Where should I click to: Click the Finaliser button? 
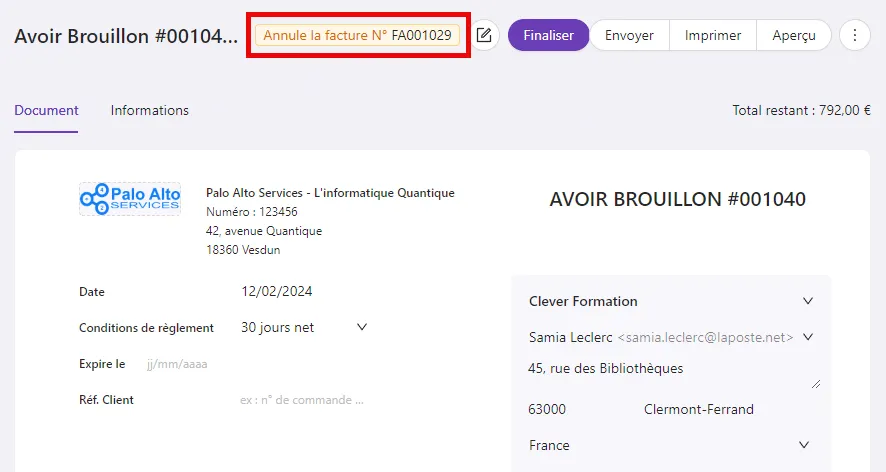tap(548, 35)
